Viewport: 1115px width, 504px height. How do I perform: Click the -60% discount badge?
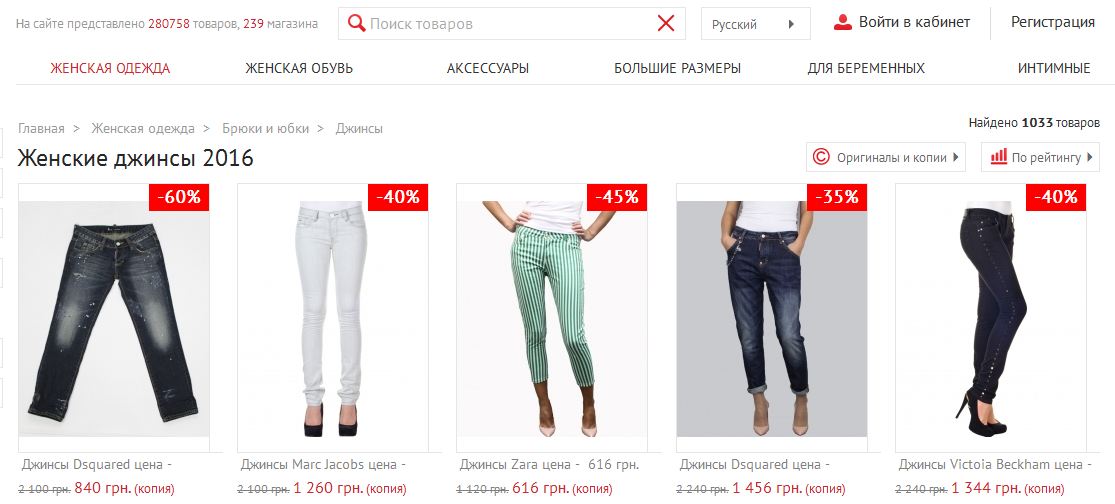[179, 197]
